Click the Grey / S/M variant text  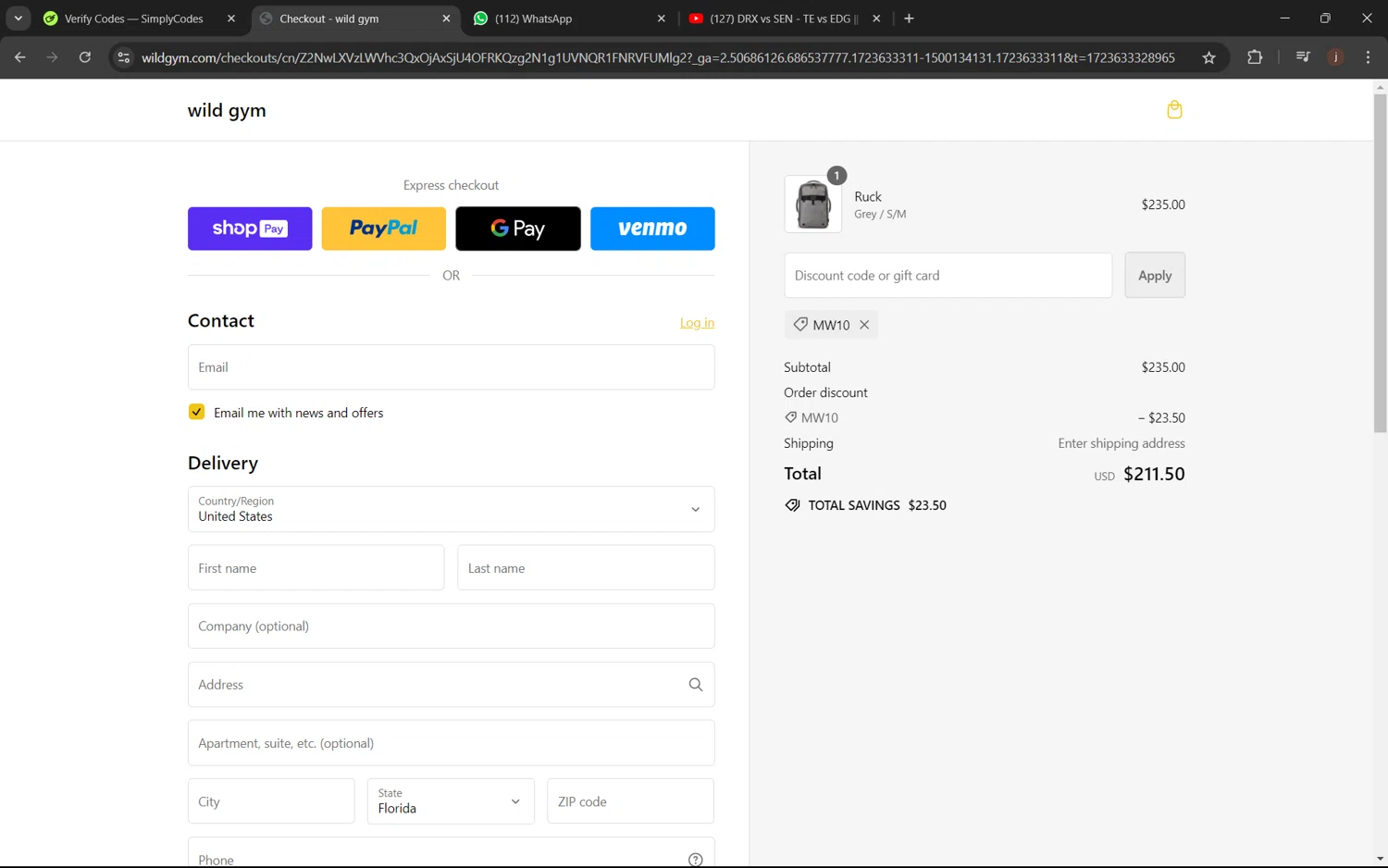click(880, 214)
